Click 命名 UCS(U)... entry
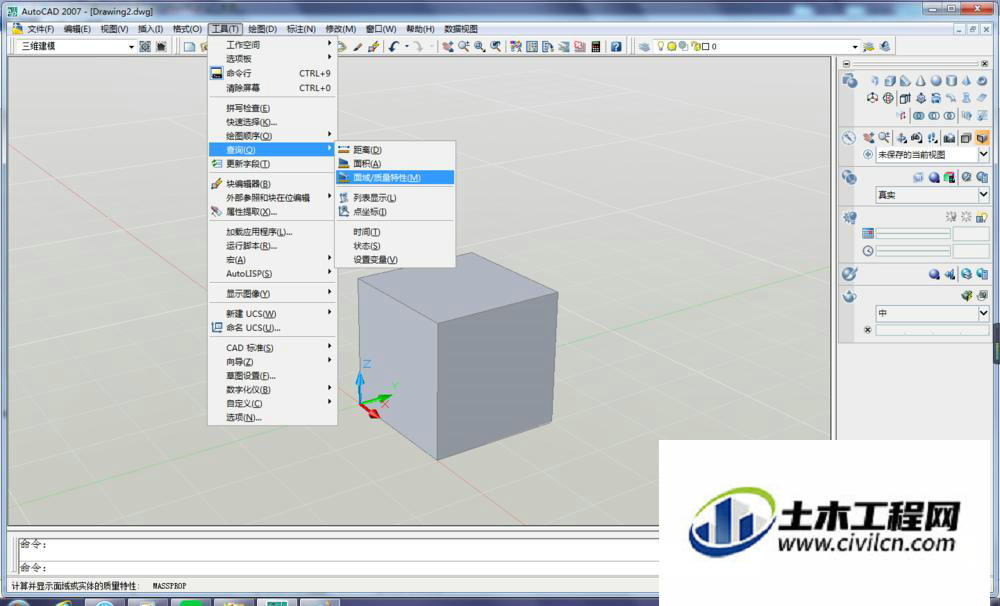The height and width of the screenshot is (606, 1000). point(272,327)
